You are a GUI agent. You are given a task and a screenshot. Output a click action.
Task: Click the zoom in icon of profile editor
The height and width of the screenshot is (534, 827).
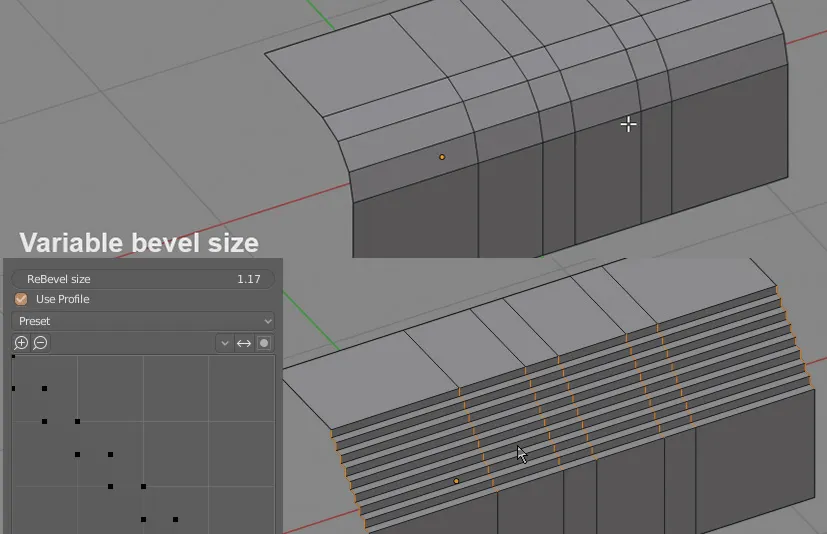(x=21, y=343)
